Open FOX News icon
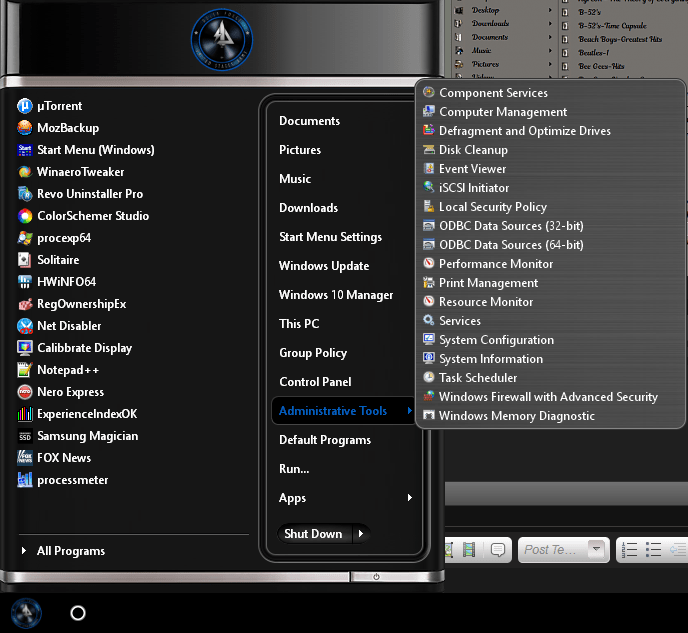Image resolution: width=688 pixels, height=633 pixels. [x=25, y=458]
